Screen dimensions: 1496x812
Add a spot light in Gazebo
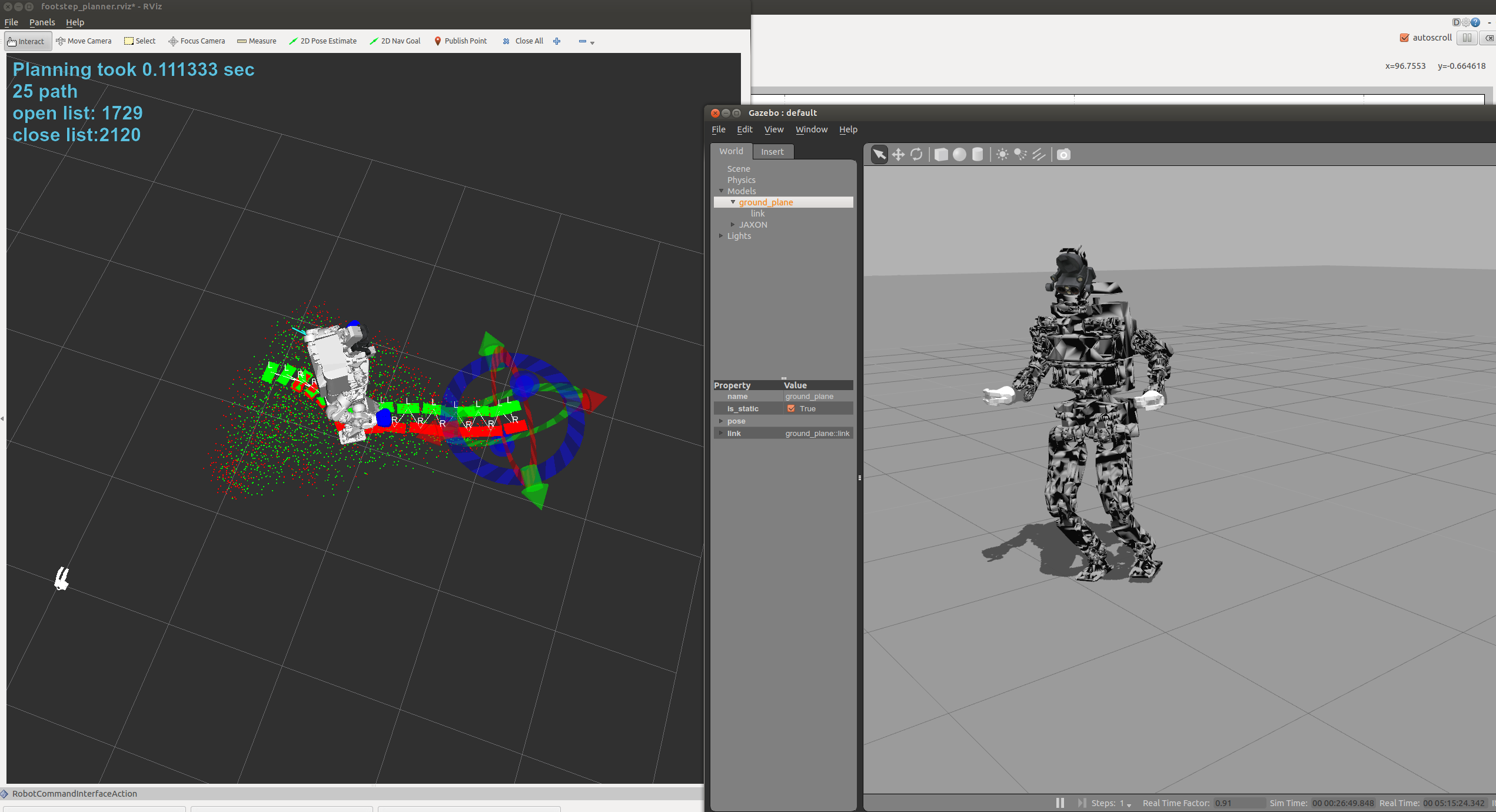point(1020,155)
